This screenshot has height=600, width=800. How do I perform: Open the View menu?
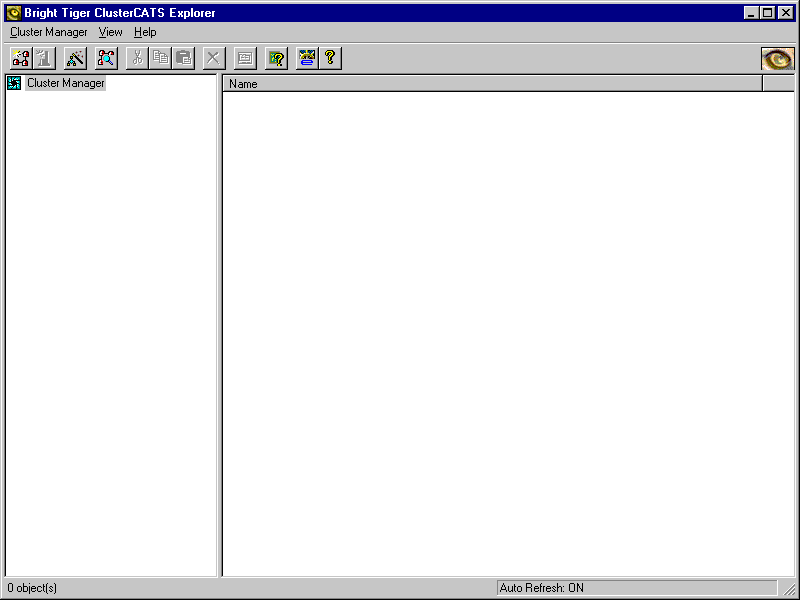tap(110, 32)
